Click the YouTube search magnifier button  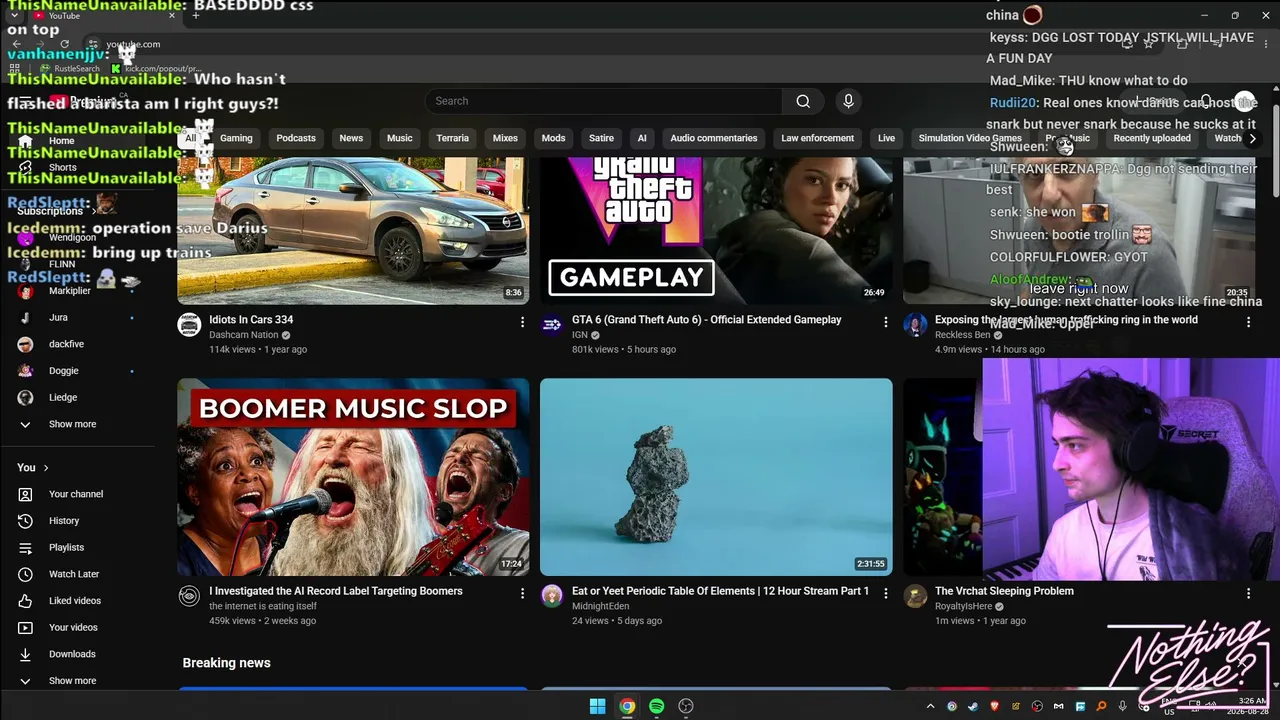coord(803,101)
